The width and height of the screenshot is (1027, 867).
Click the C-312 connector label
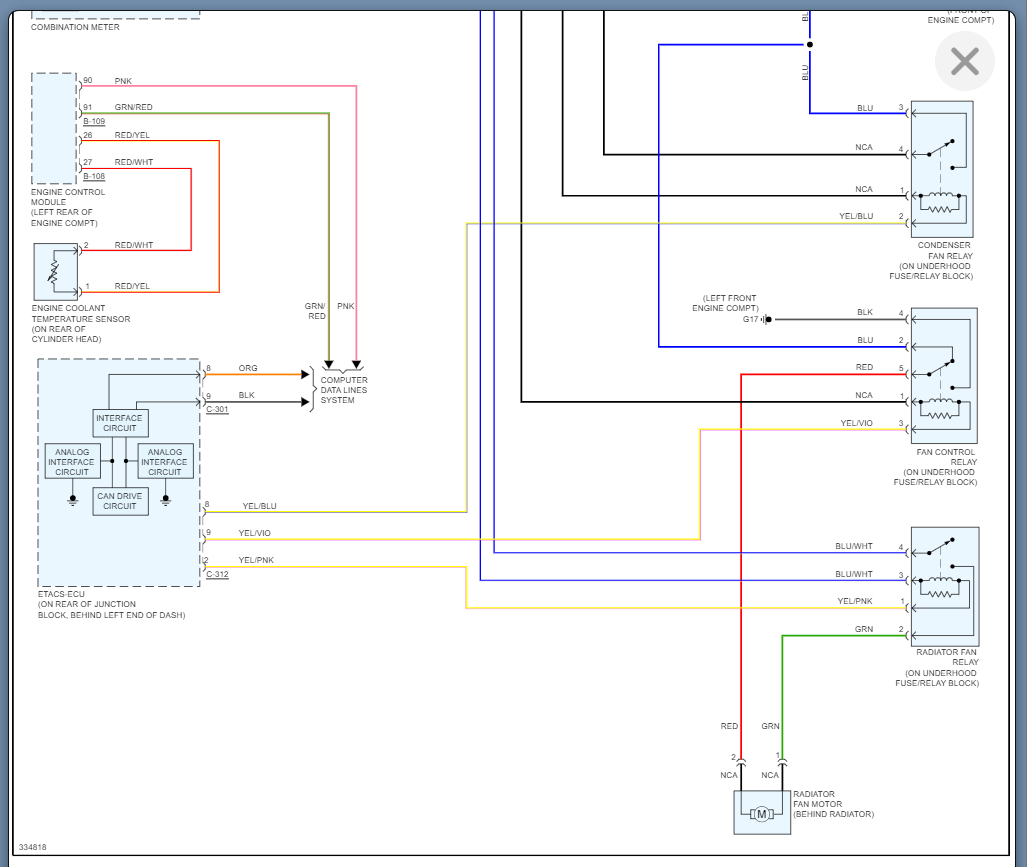point(217,574)
